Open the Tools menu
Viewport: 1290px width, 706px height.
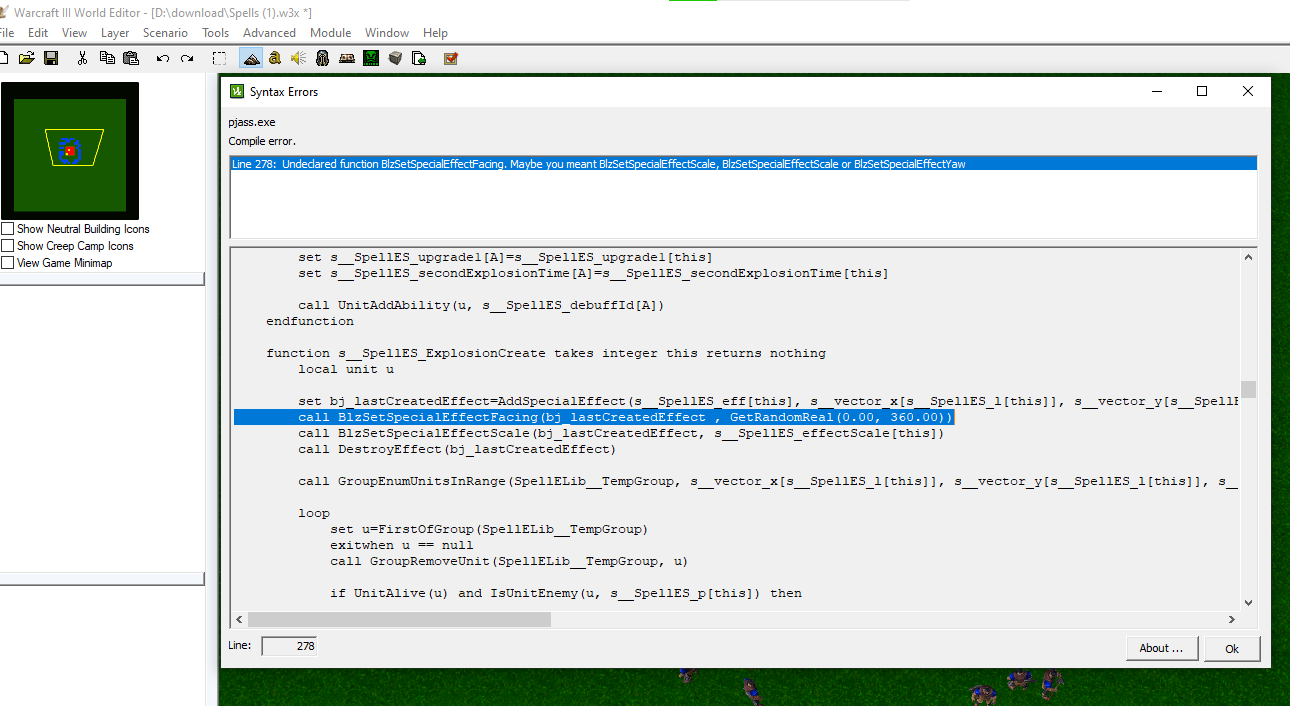215,33
